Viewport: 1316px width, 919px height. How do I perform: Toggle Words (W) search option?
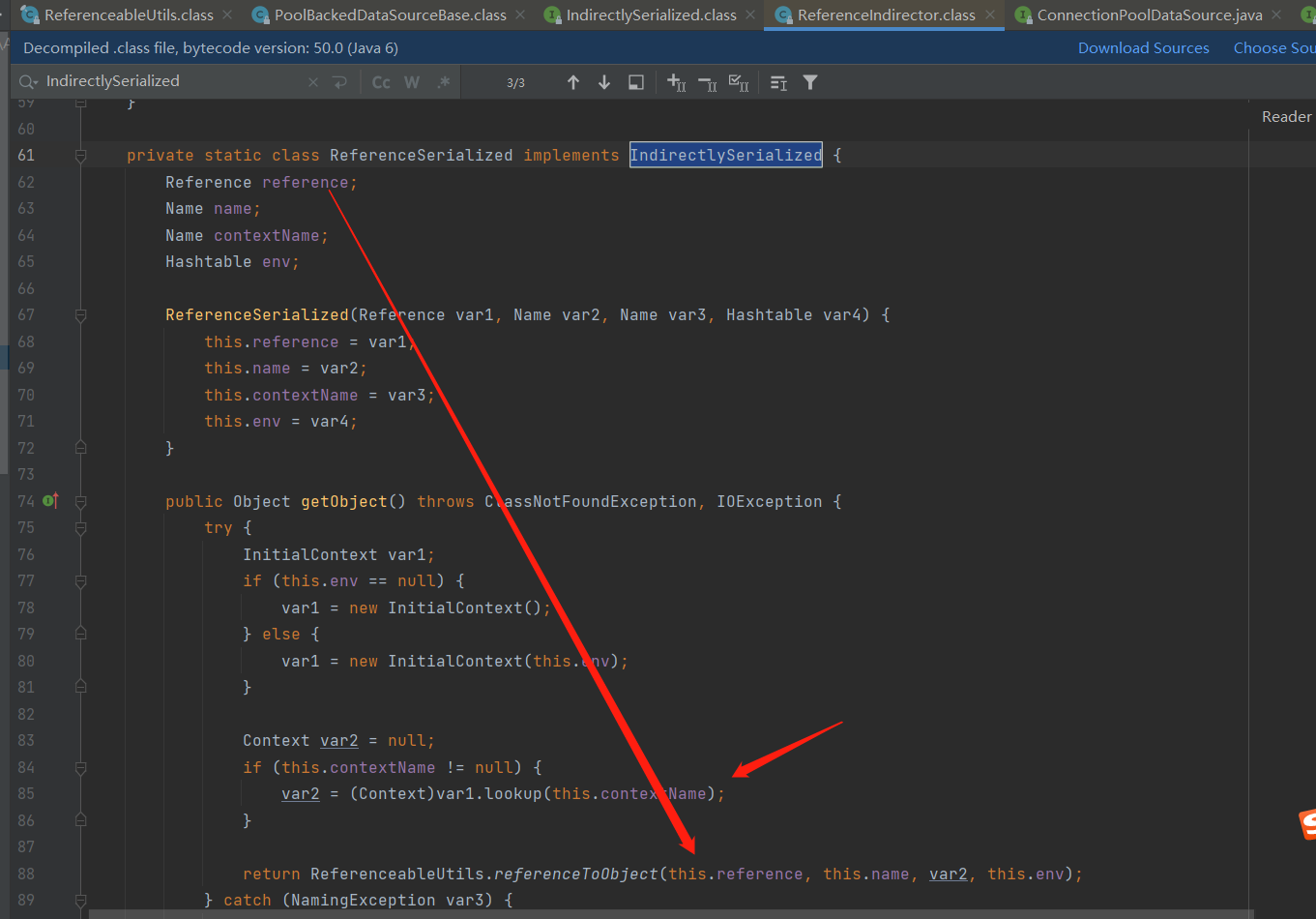coord(412,82)
